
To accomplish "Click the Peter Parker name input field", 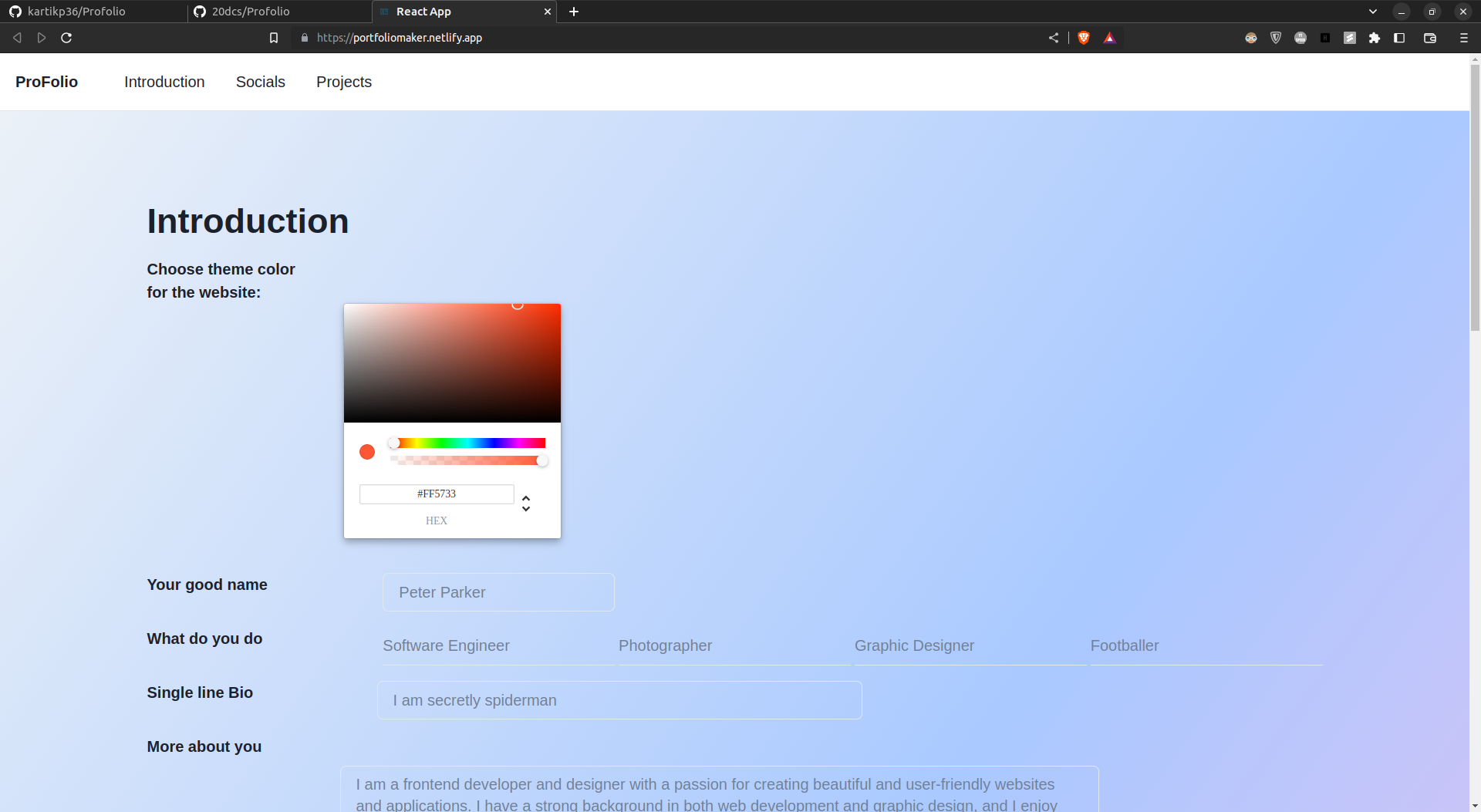I will (x=498, y=592).
